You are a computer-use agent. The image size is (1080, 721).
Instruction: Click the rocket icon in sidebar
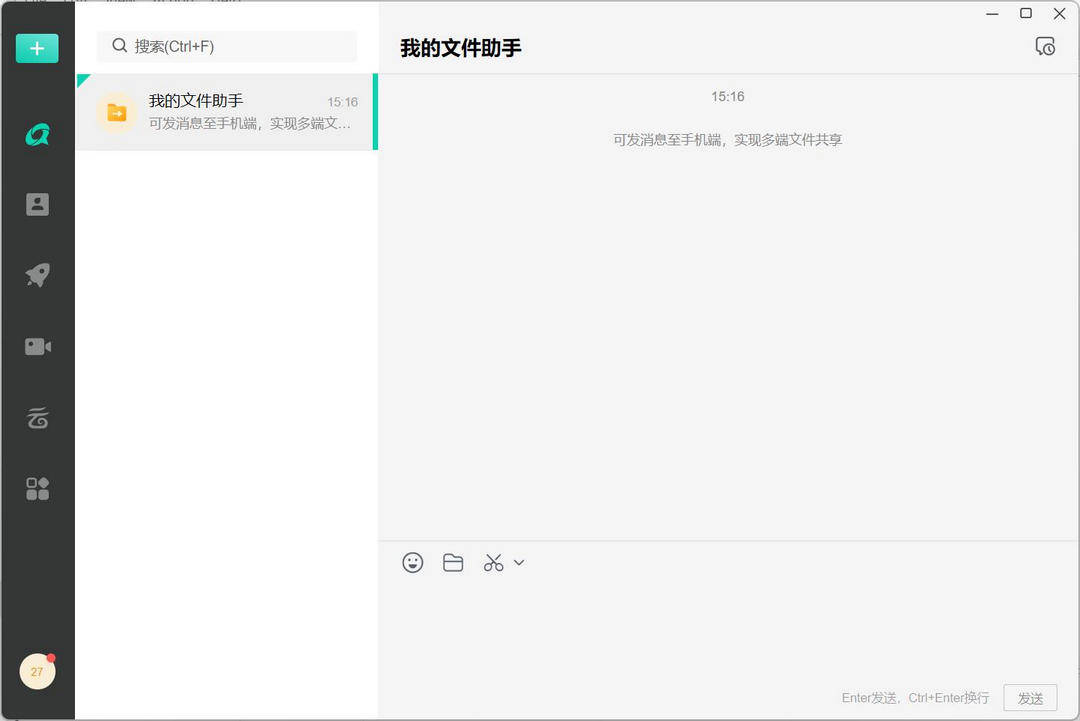37,275
